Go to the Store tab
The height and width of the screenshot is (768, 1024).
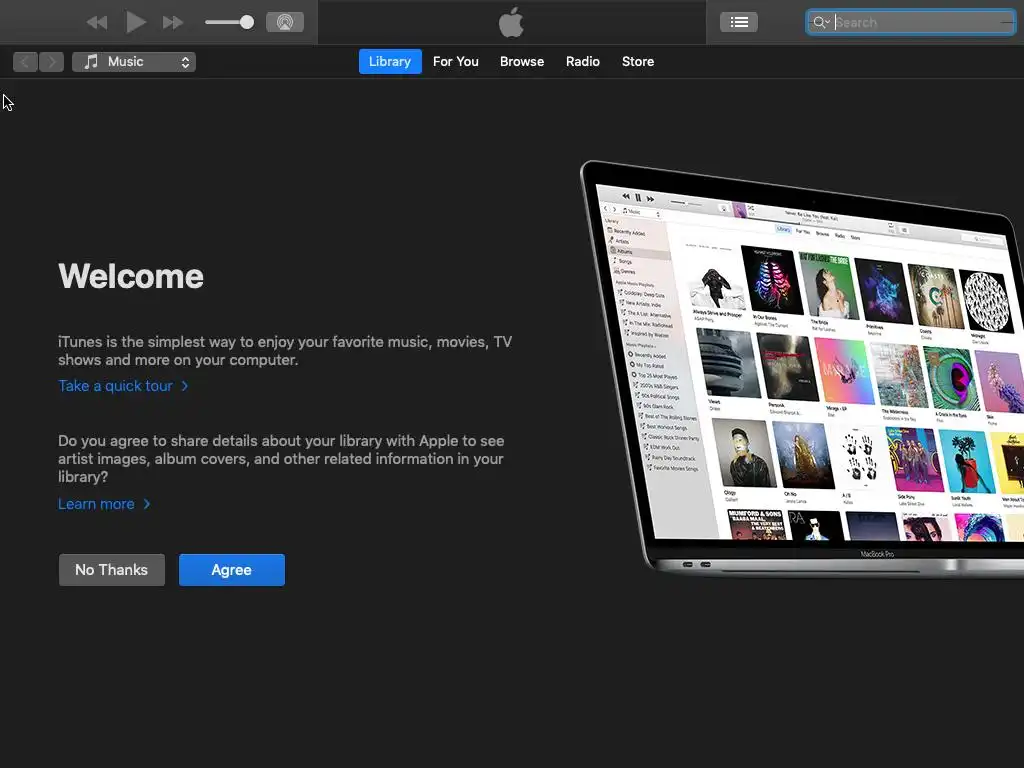click(x=638, y=61)
